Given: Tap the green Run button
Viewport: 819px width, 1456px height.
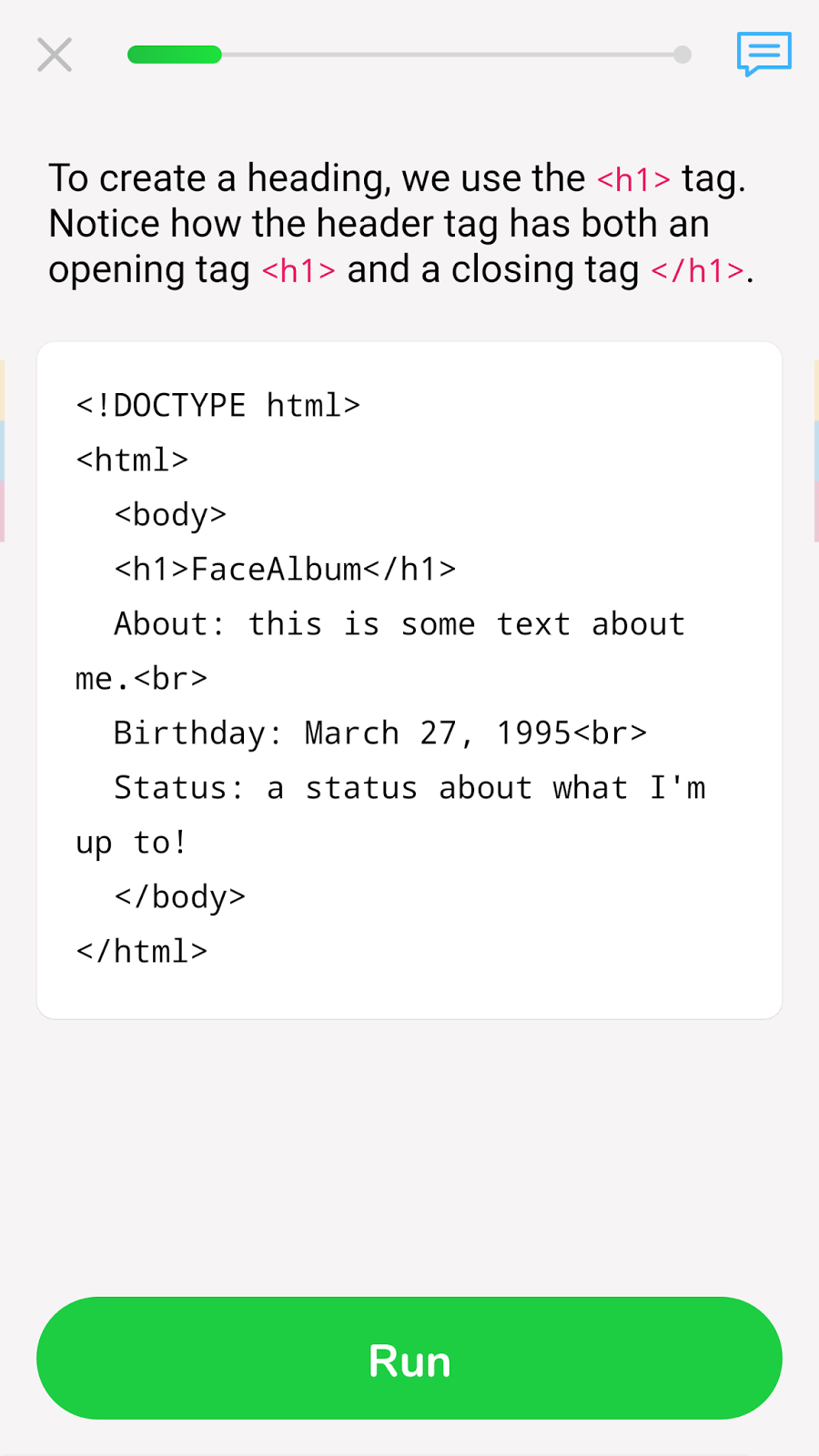Looking at the screenshot, I should (x=409, y=1358).
